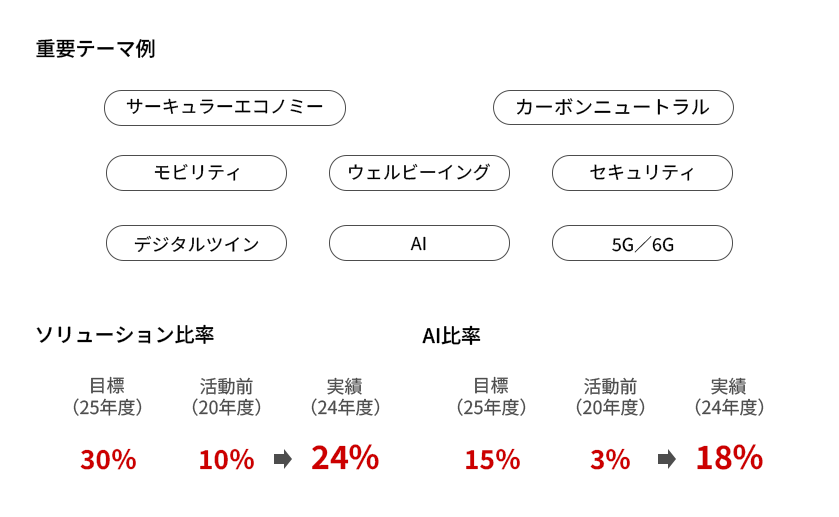Select the デジタルツイン pill
The image size is (839, 517).
click(x=196, y=243)
